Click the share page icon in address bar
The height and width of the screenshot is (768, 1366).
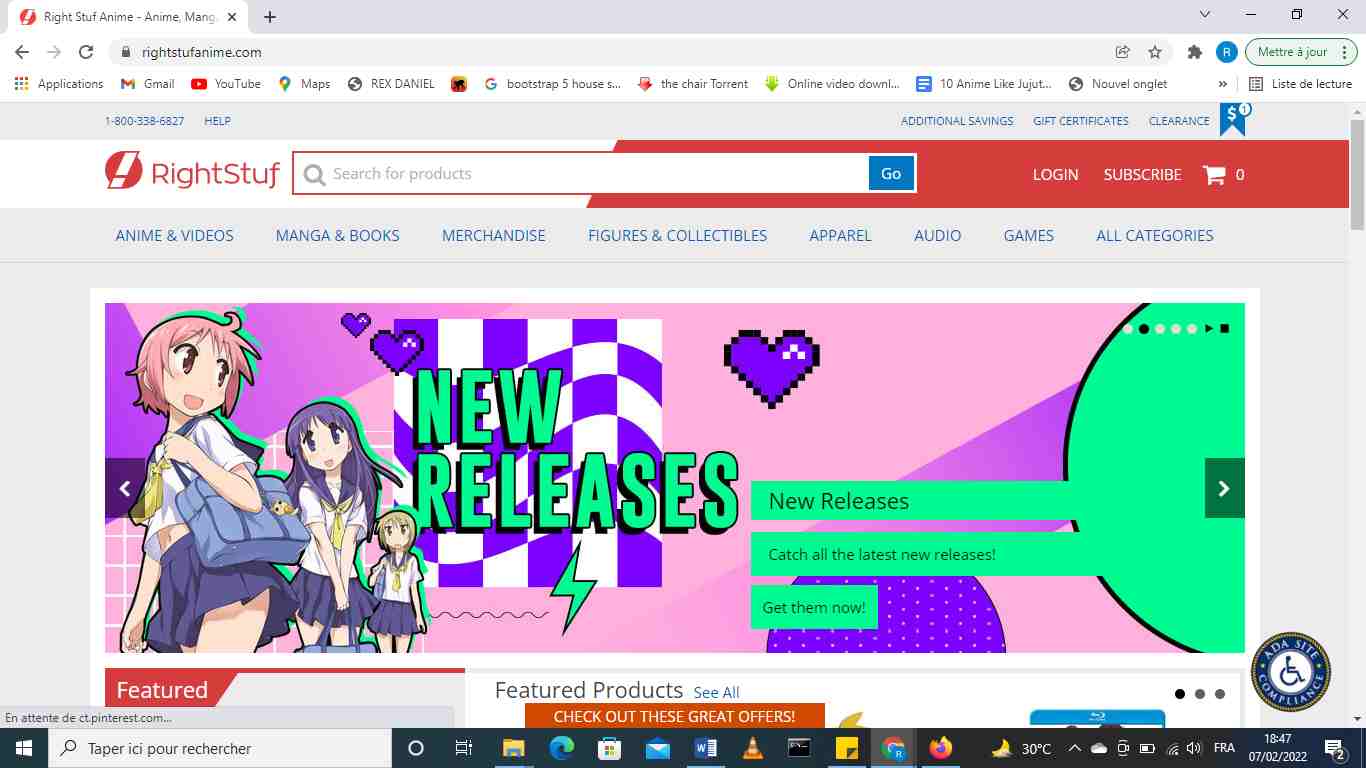[1123, 52]
